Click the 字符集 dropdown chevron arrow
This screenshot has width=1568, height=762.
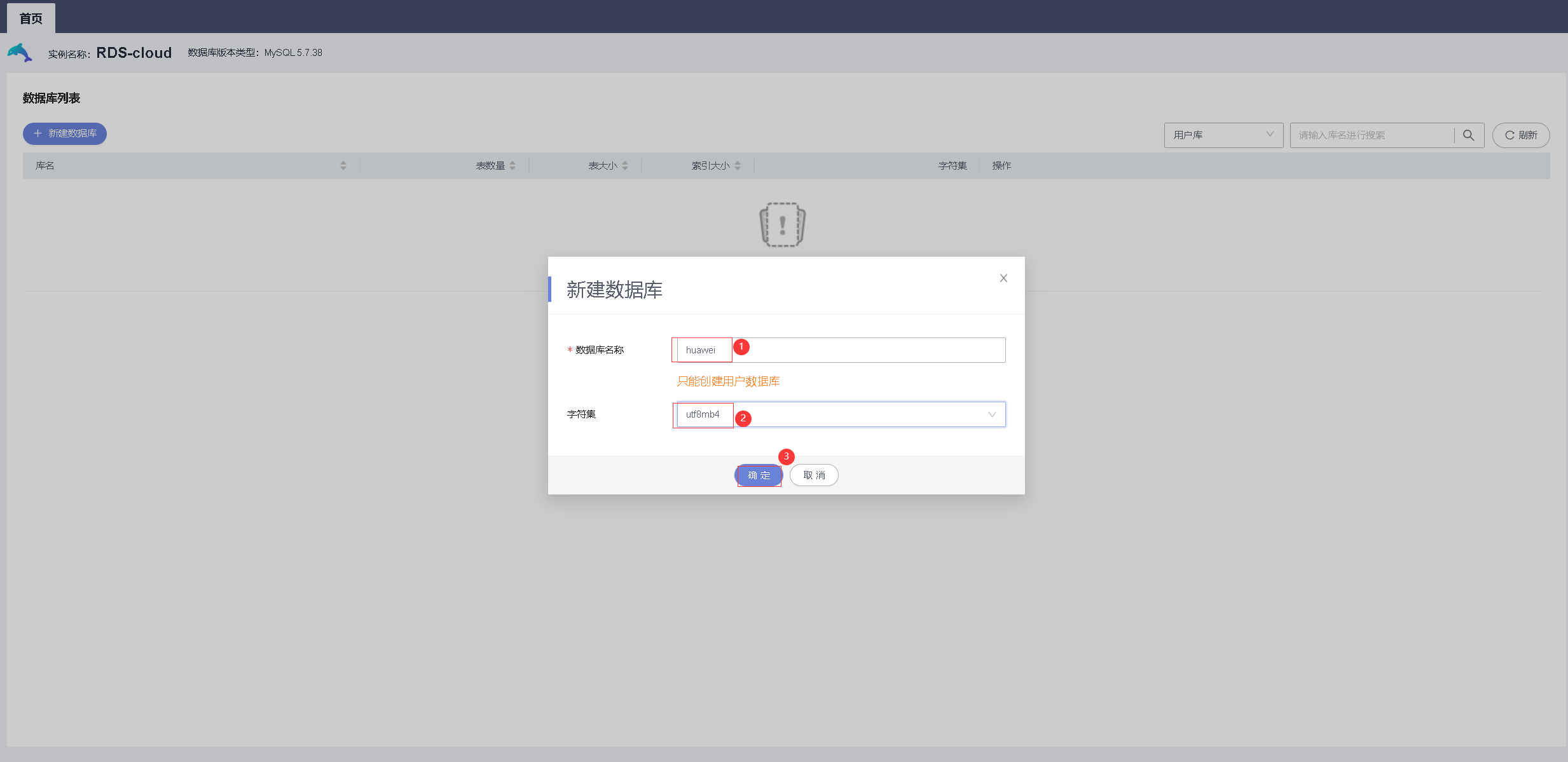[991, 414]
